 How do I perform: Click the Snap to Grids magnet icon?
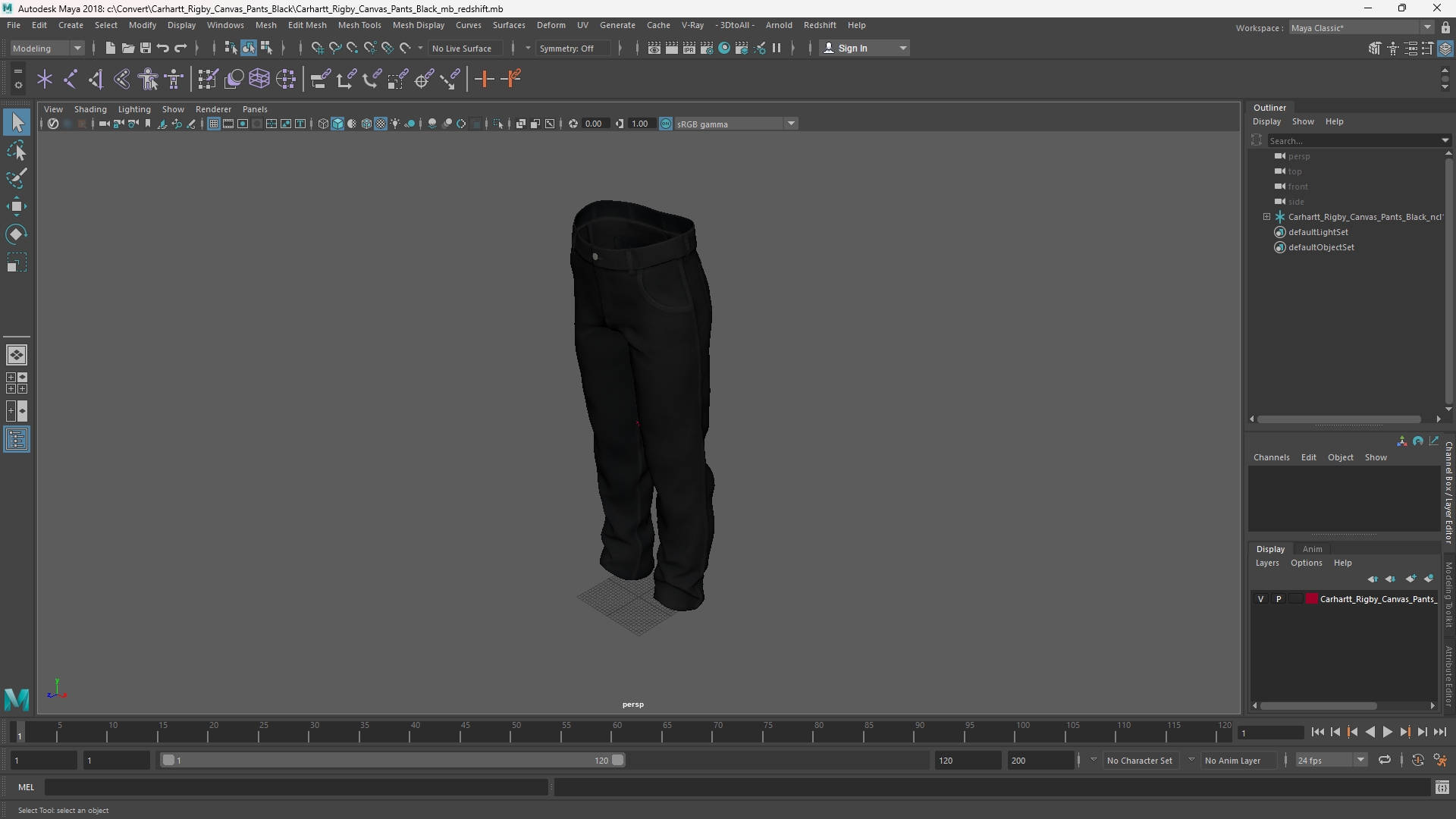(x=317, y=48)
